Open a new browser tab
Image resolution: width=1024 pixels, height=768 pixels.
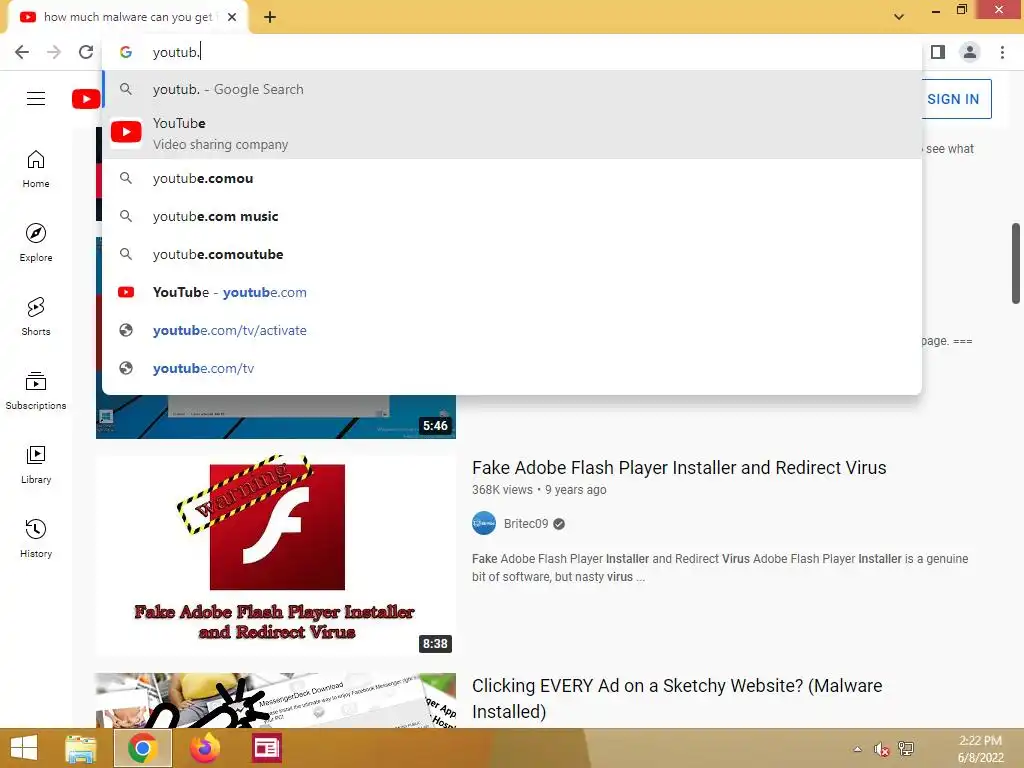(270, 17)
